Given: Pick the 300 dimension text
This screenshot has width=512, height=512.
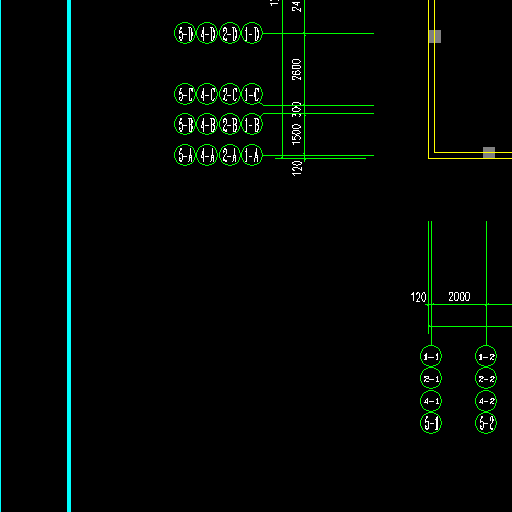Looking at the screenshot, I should [x=296, y=109].
